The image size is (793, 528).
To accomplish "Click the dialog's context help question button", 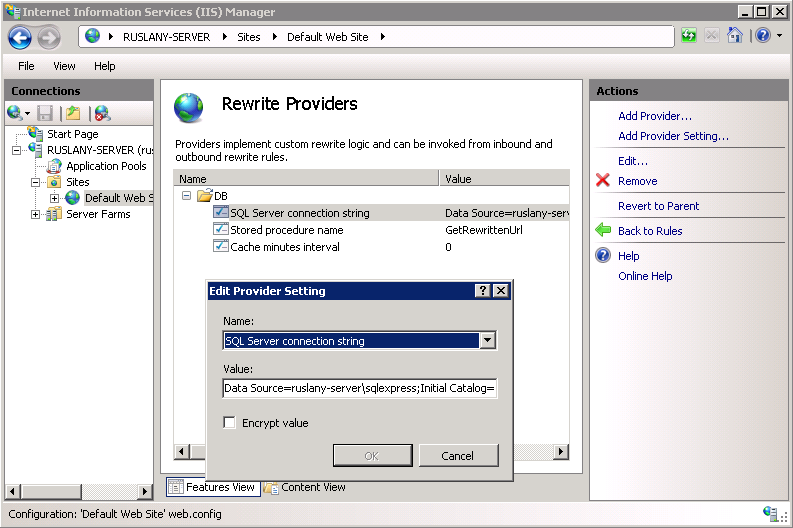I will pyautogui.click(x=483, y=291).
